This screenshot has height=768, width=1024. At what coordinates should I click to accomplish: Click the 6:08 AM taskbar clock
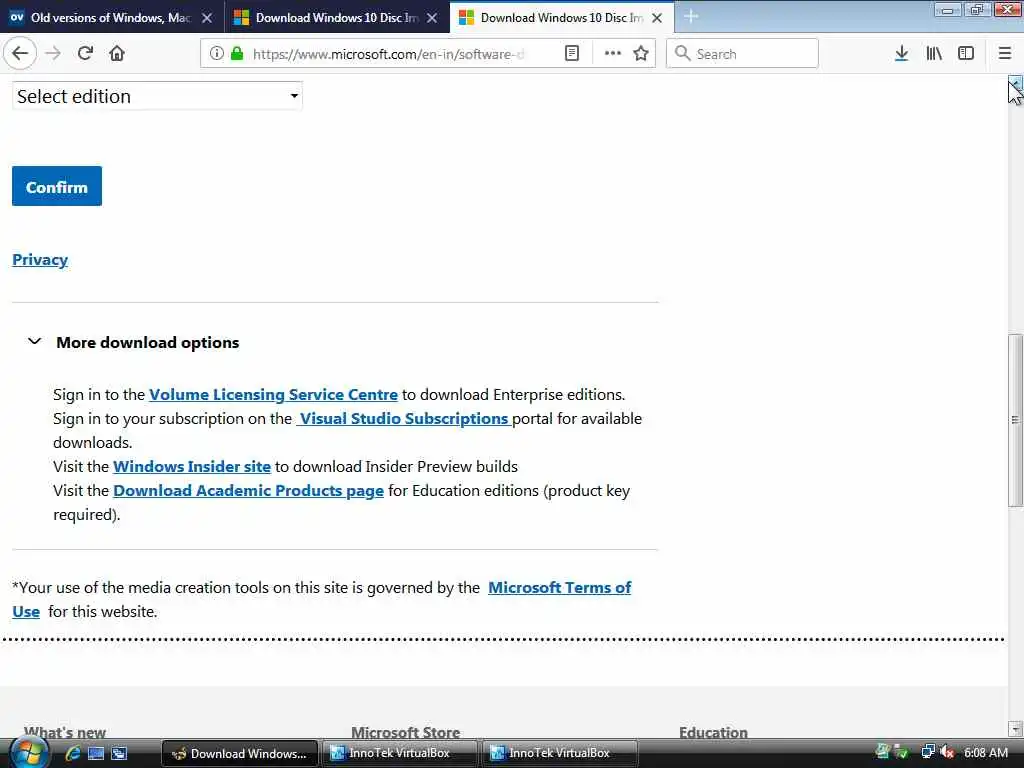pos(986,753)
